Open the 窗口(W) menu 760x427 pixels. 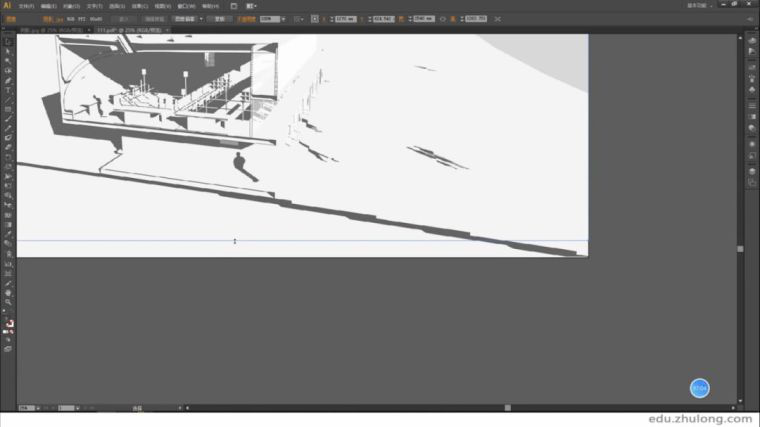click(x=185, y=5)
